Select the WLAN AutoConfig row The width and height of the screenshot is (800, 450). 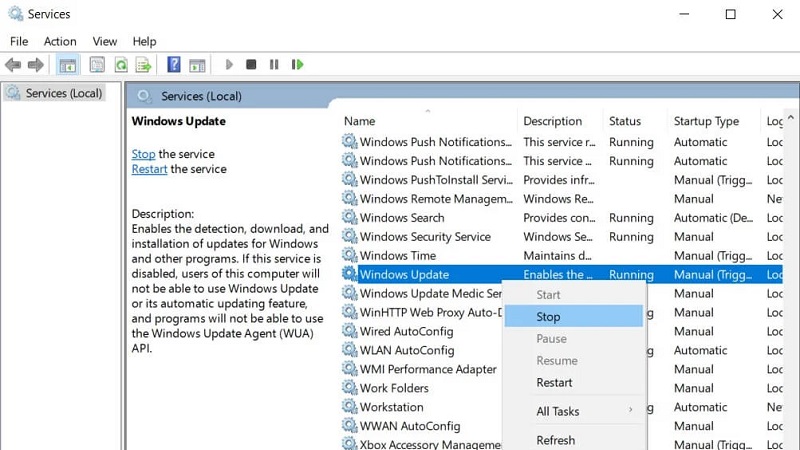click(x=422, y=350)
